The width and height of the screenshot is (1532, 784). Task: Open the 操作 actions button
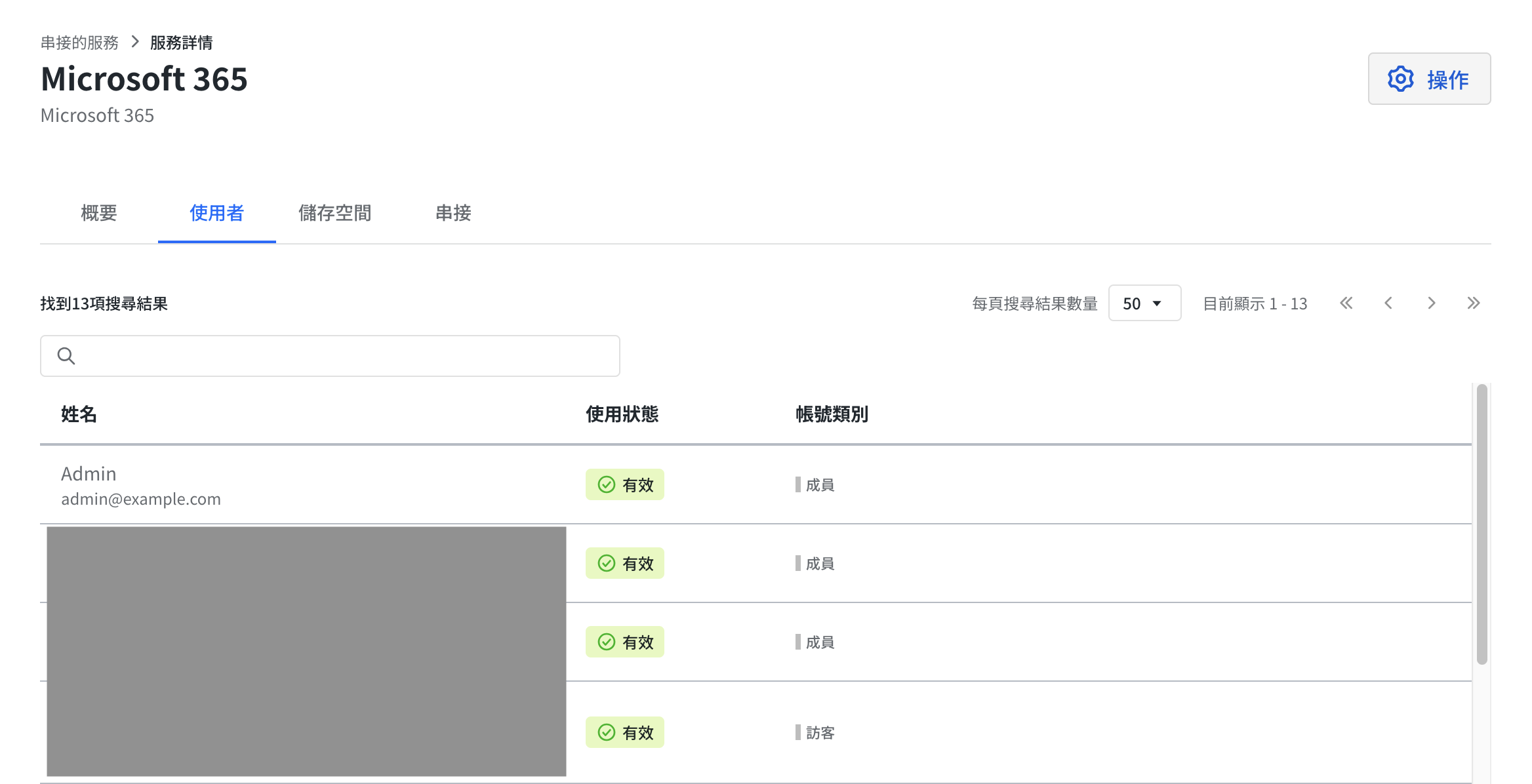point(1429,79)
